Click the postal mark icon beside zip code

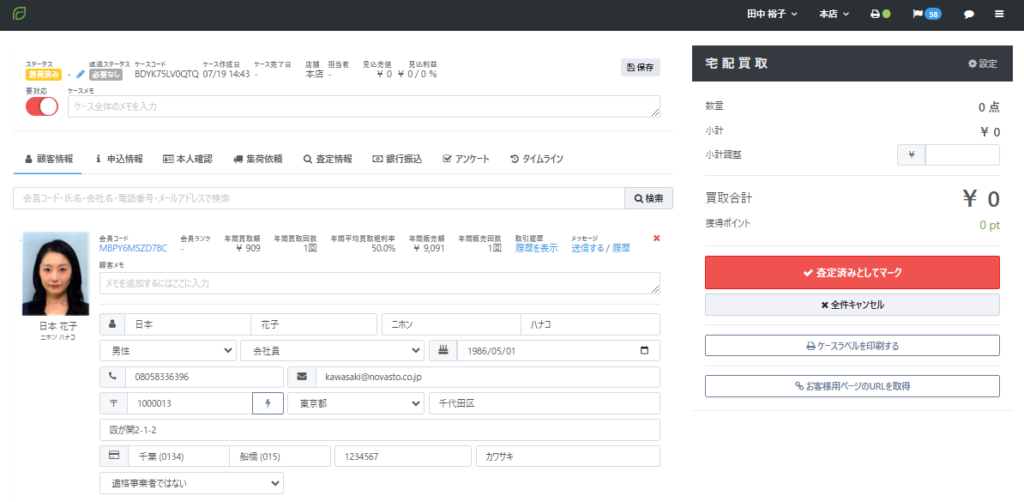tap(114, 403)
